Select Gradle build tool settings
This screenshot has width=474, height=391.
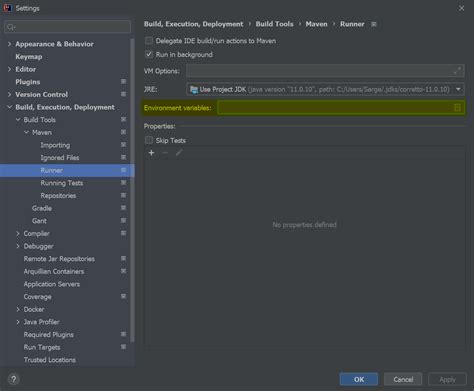pos(42,208)
